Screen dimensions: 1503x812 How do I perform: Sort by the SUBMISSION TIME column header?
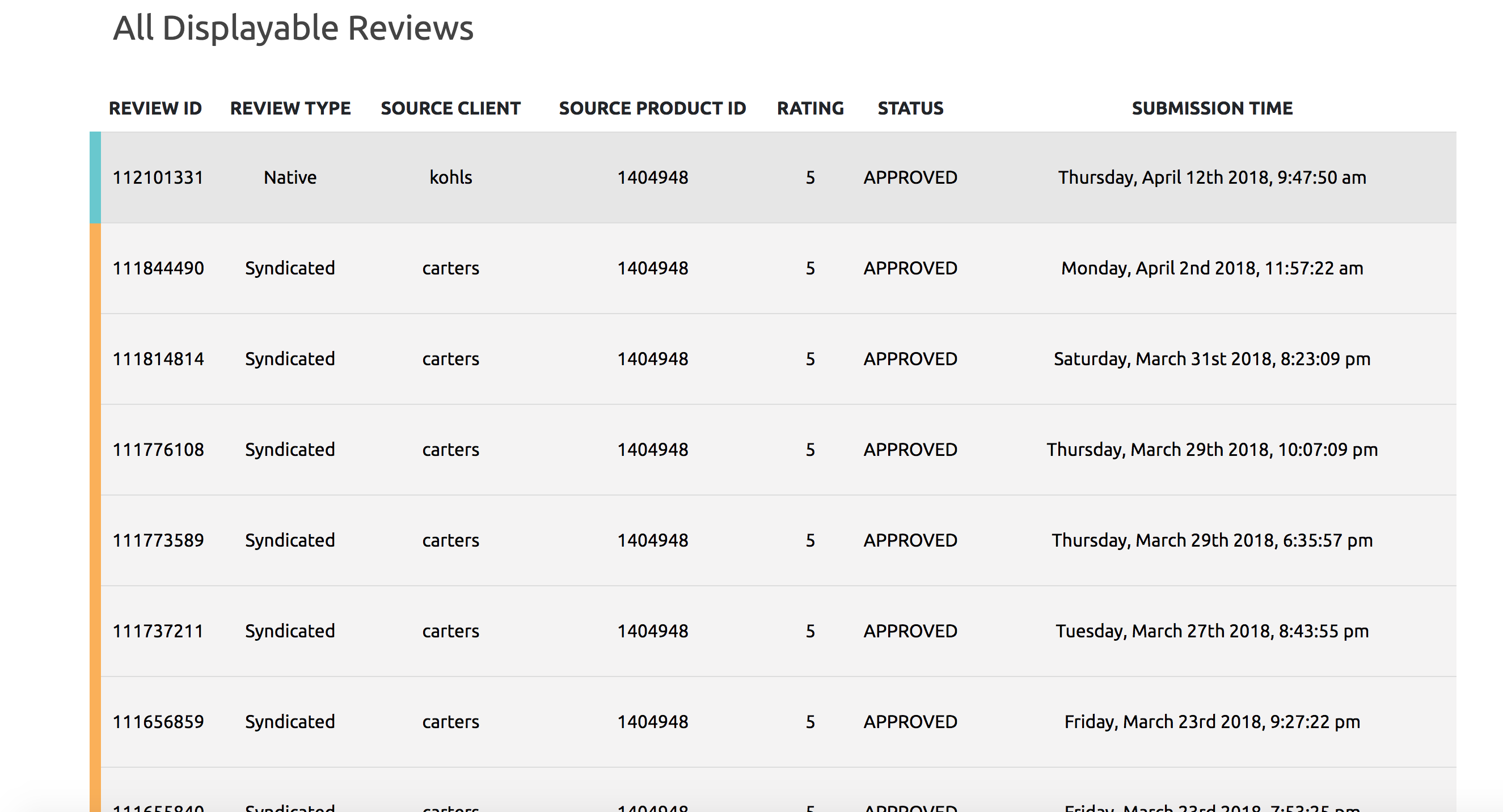(x=1212, y=108)
